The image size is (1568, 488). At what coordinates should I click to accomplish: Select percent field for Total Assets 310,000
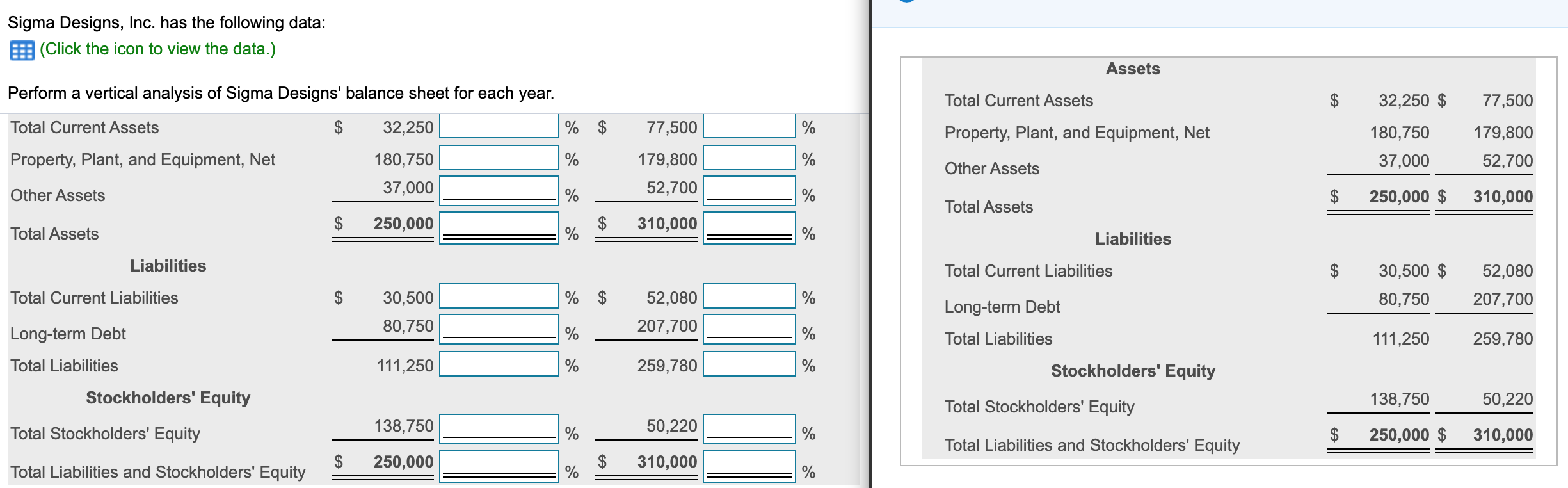pos(749,228)
